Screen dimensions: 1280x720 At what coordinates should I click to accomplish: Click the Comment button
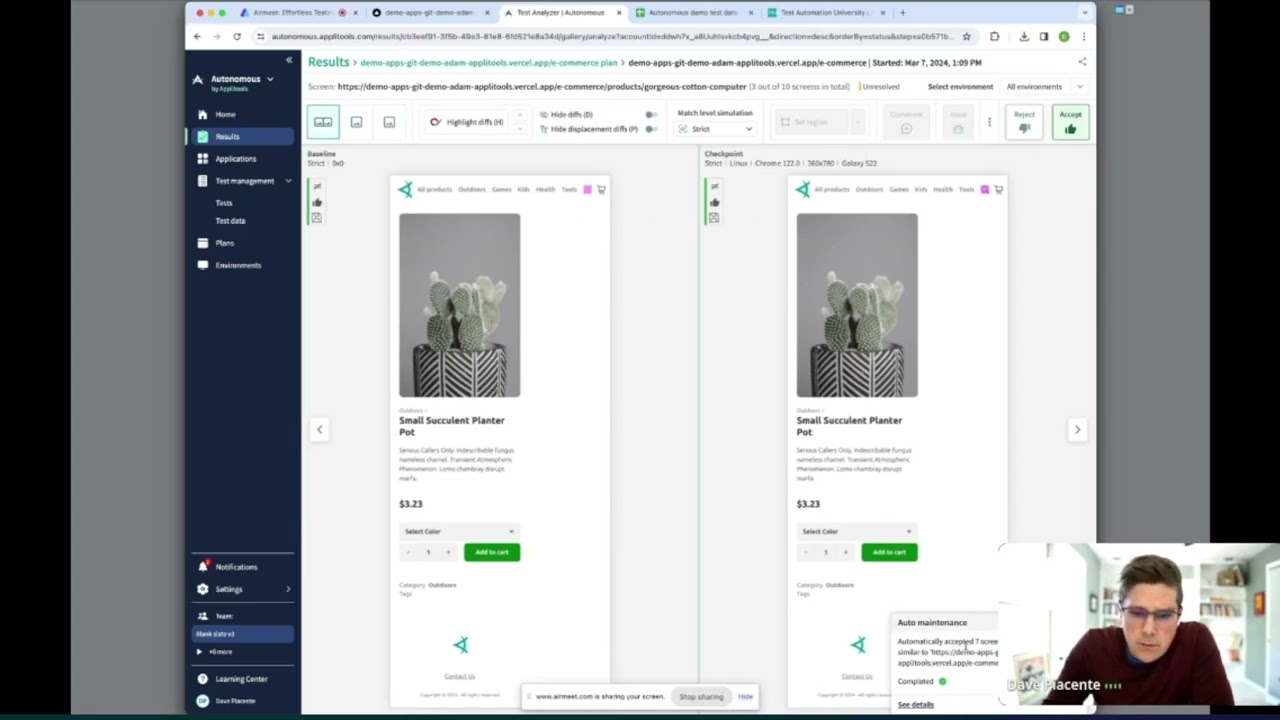(906, 122)
